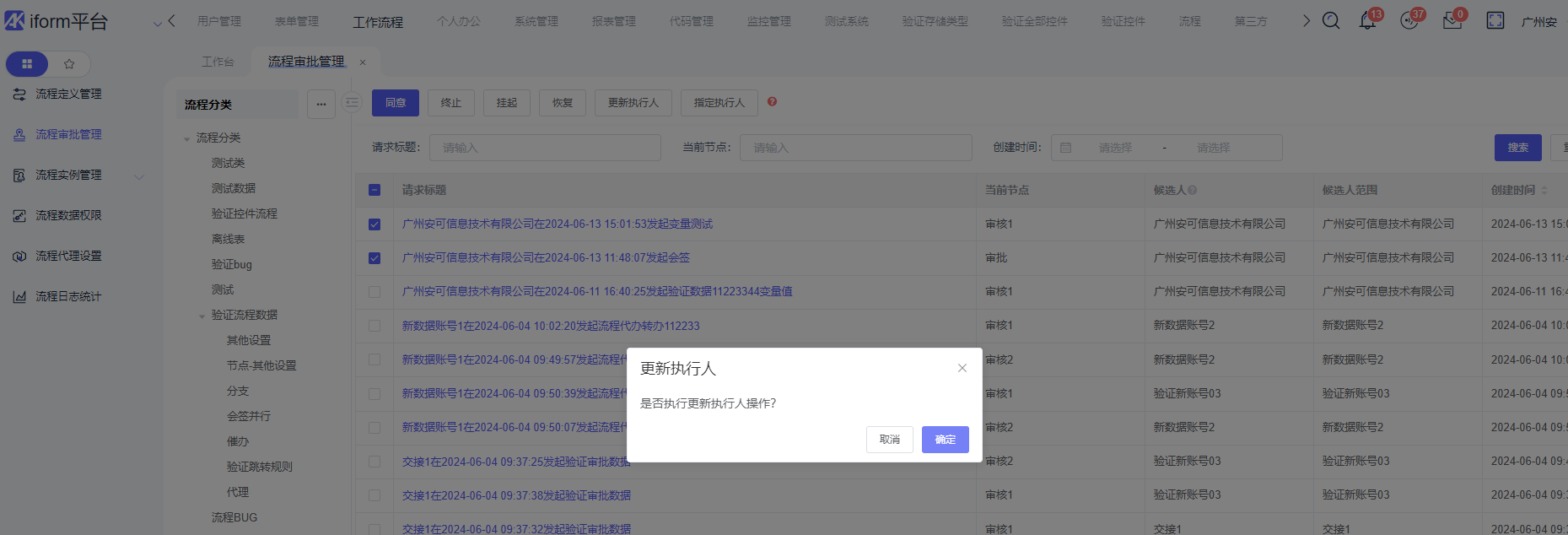Image resolution: width=1568 pixels, height=535 pixels.
Task: Collapse the 验证流程数据 tree node
Action: click(x=202, y=316)
